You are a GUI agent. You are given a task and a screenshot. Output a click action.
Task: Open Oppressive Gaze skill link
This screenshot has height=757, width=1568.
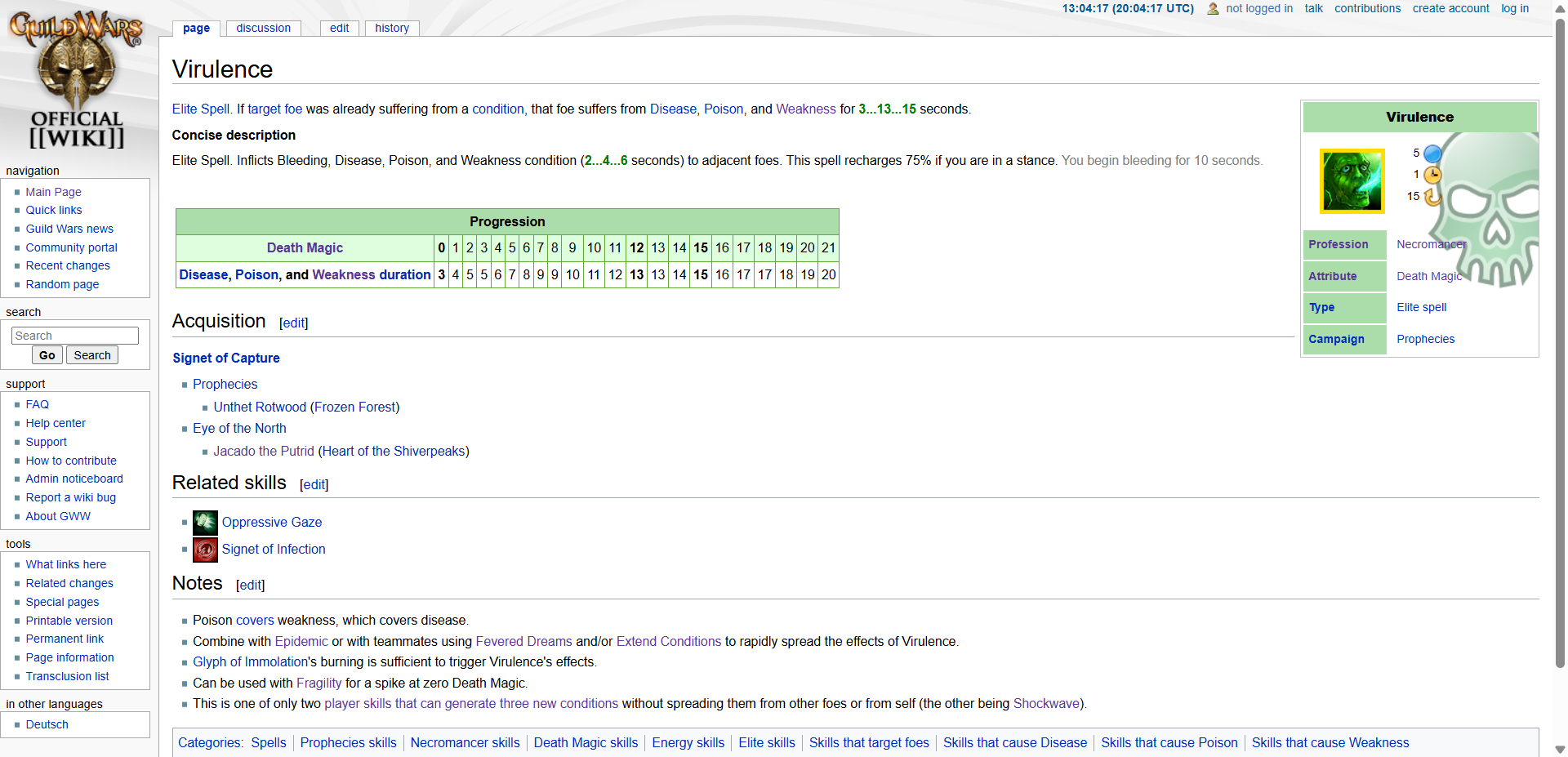[272, 522]
